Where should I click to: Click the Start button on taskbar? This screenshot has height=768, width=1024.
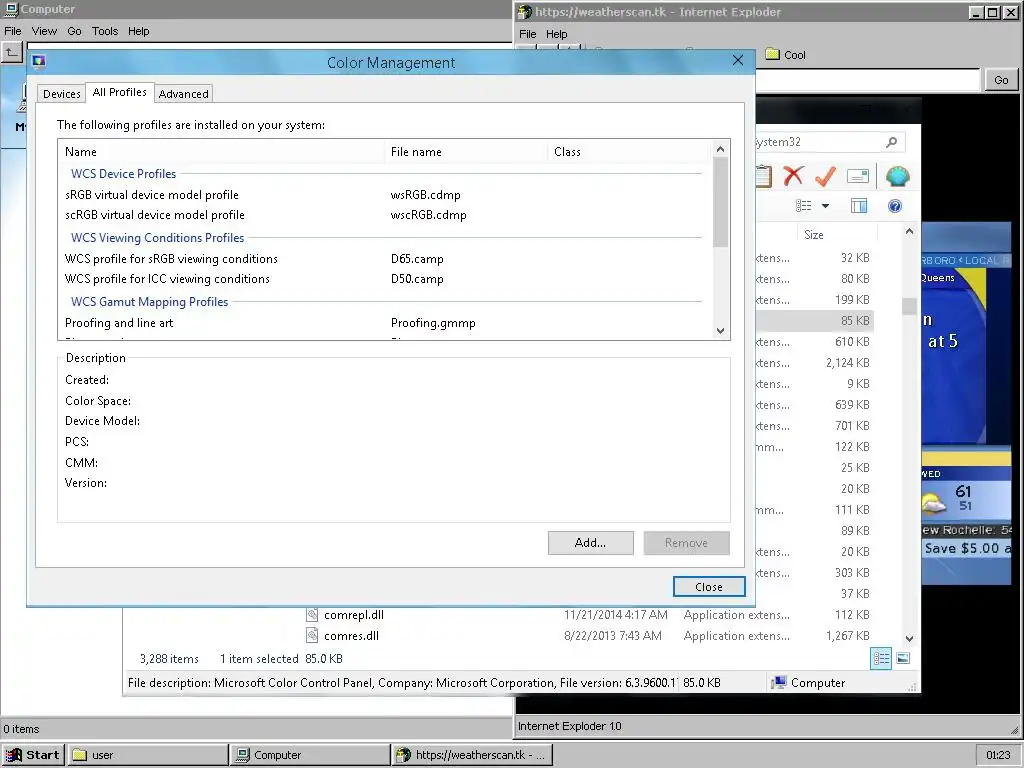click(33, 755)
